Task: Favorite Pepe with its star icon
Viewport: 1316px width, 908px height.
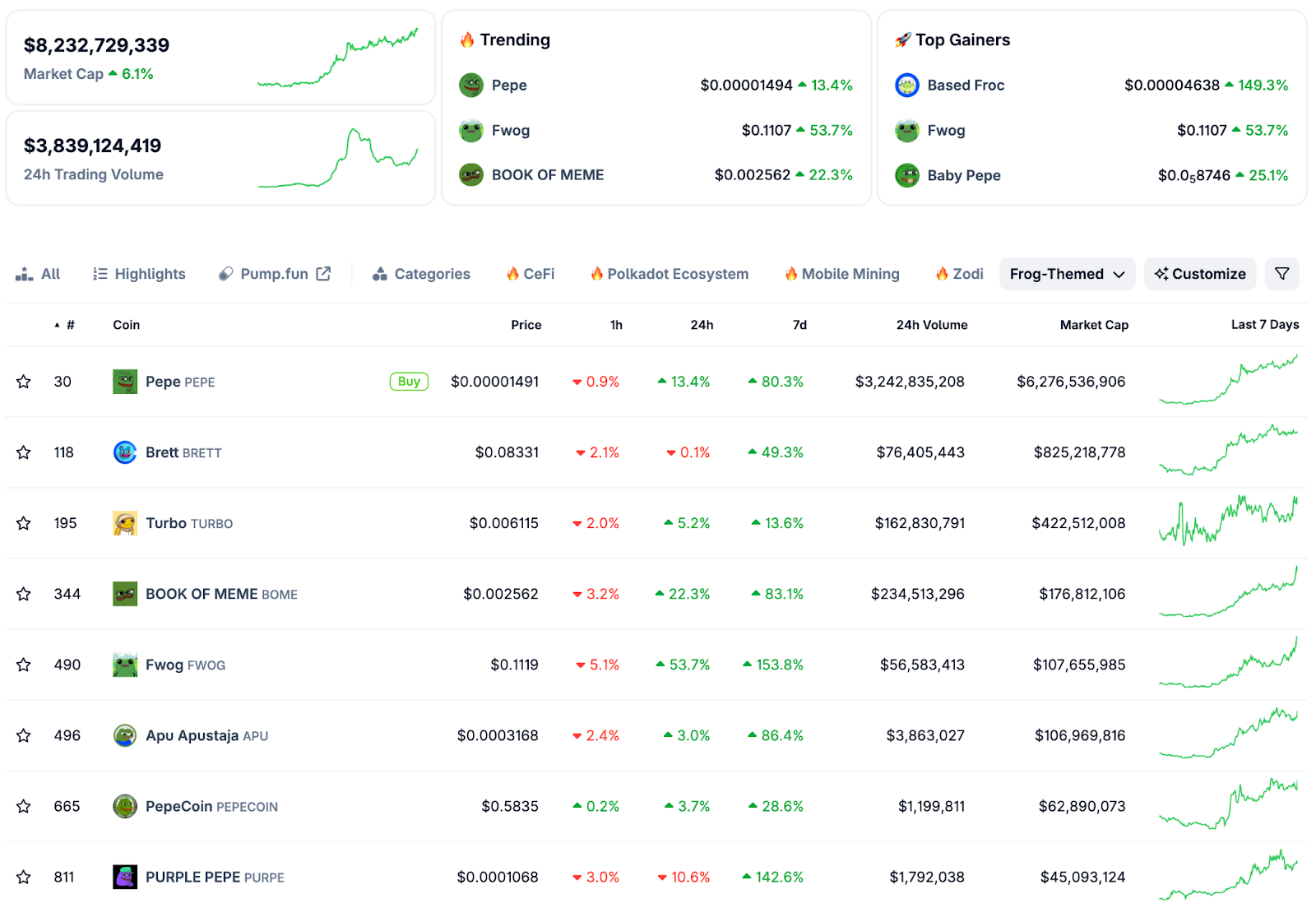Action: pos(24,382)
